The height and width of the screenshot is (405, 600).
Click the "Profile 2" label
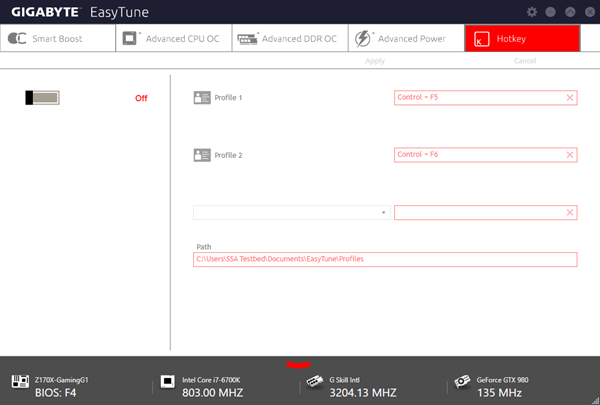click(228, 155)
